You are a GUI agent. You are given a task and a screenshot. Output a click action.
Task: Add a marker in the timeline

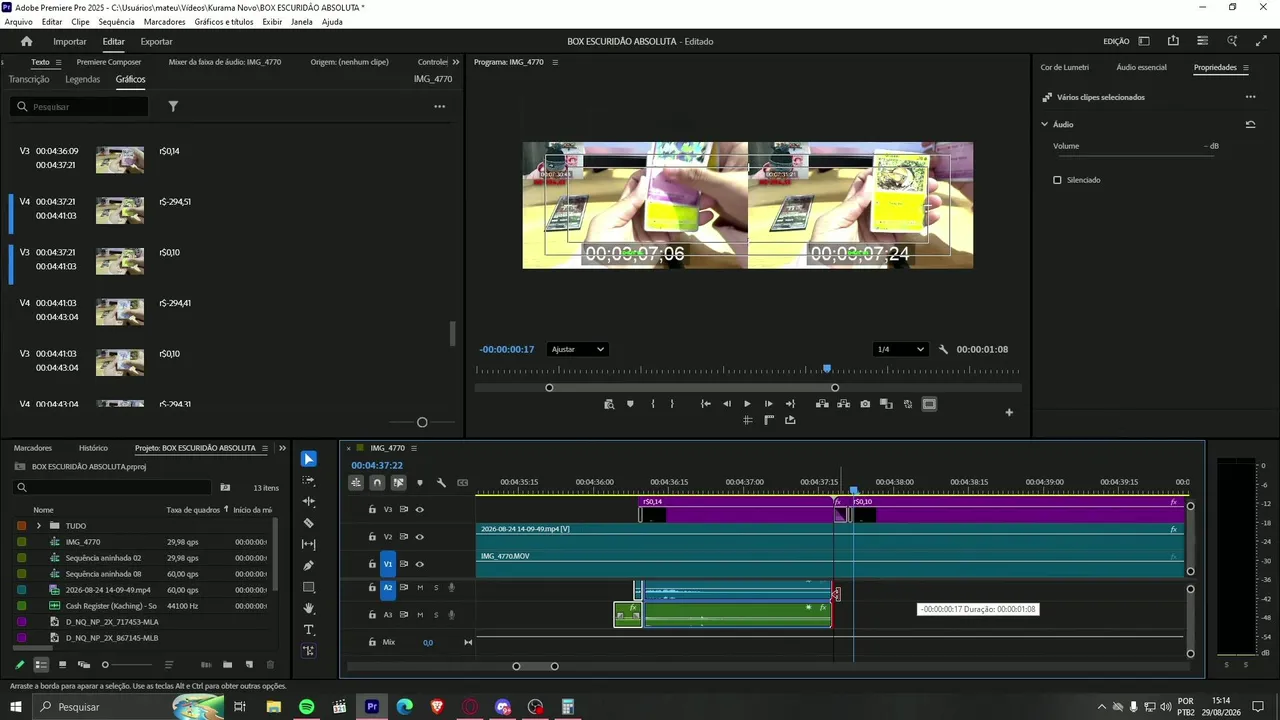(419, 483)
